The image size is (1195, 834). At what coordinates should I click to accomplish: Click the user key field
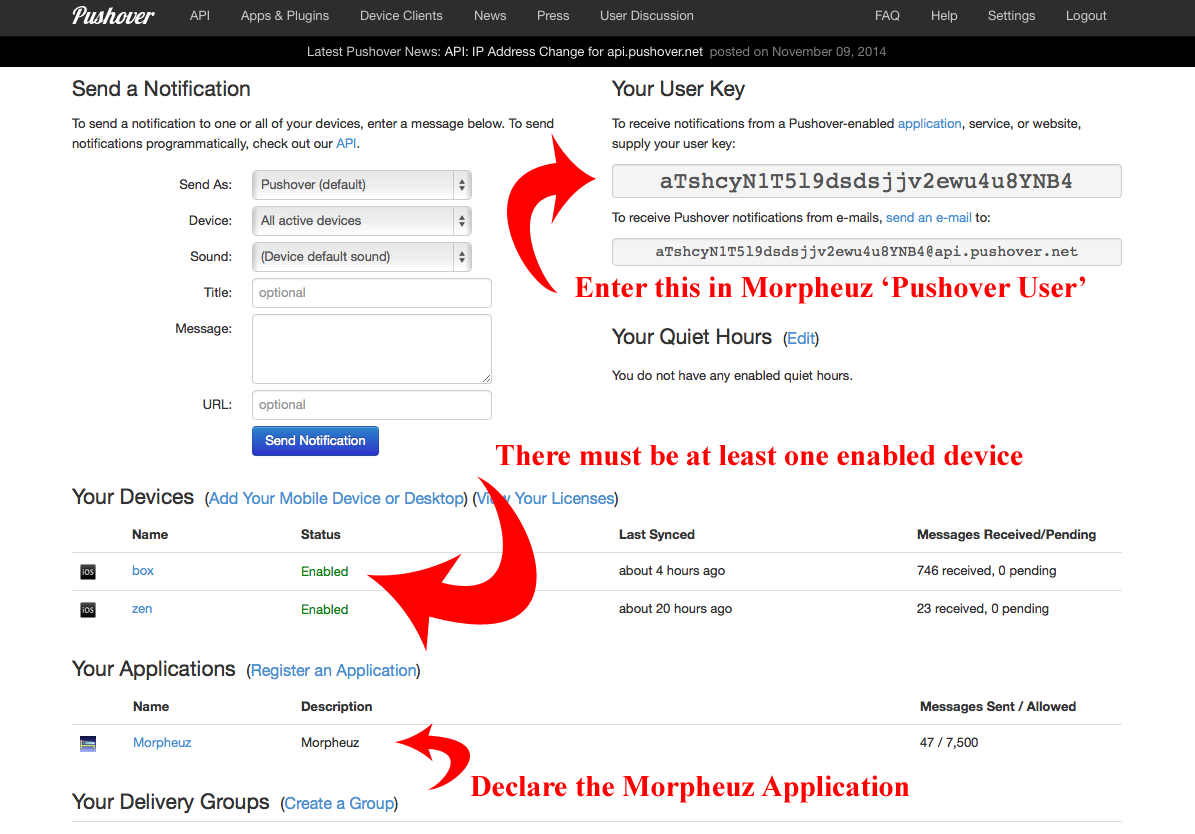click(x=867, y=181)
